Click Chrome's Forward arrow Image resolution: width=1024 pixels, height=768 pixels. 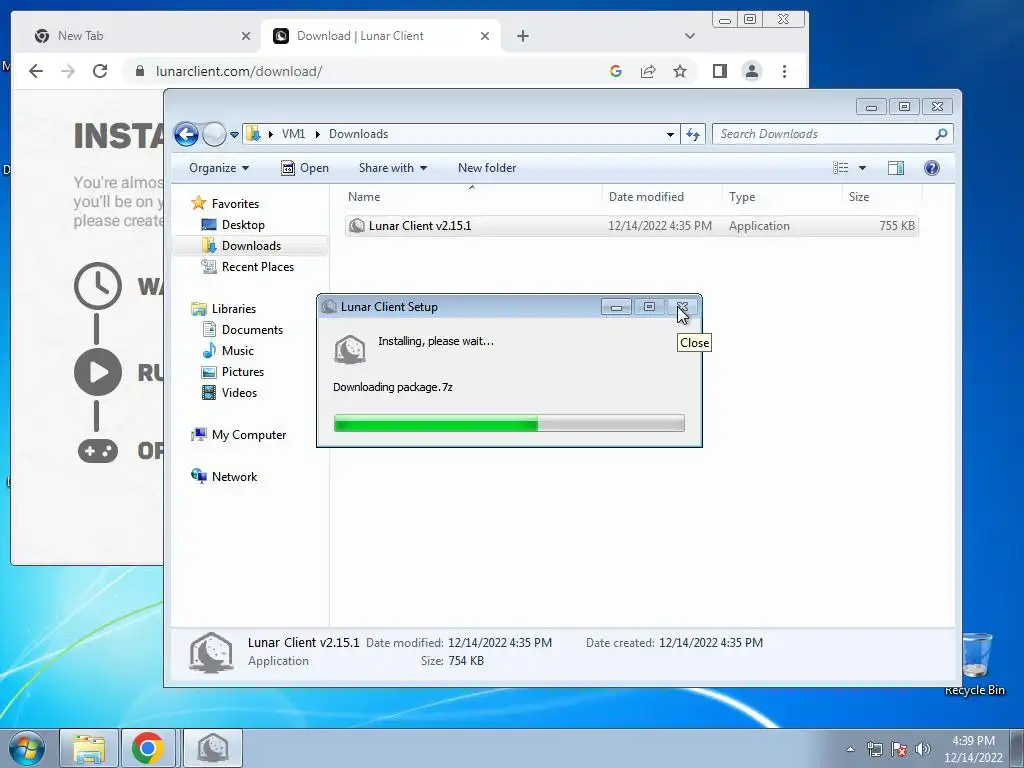[x=68, y=71]
